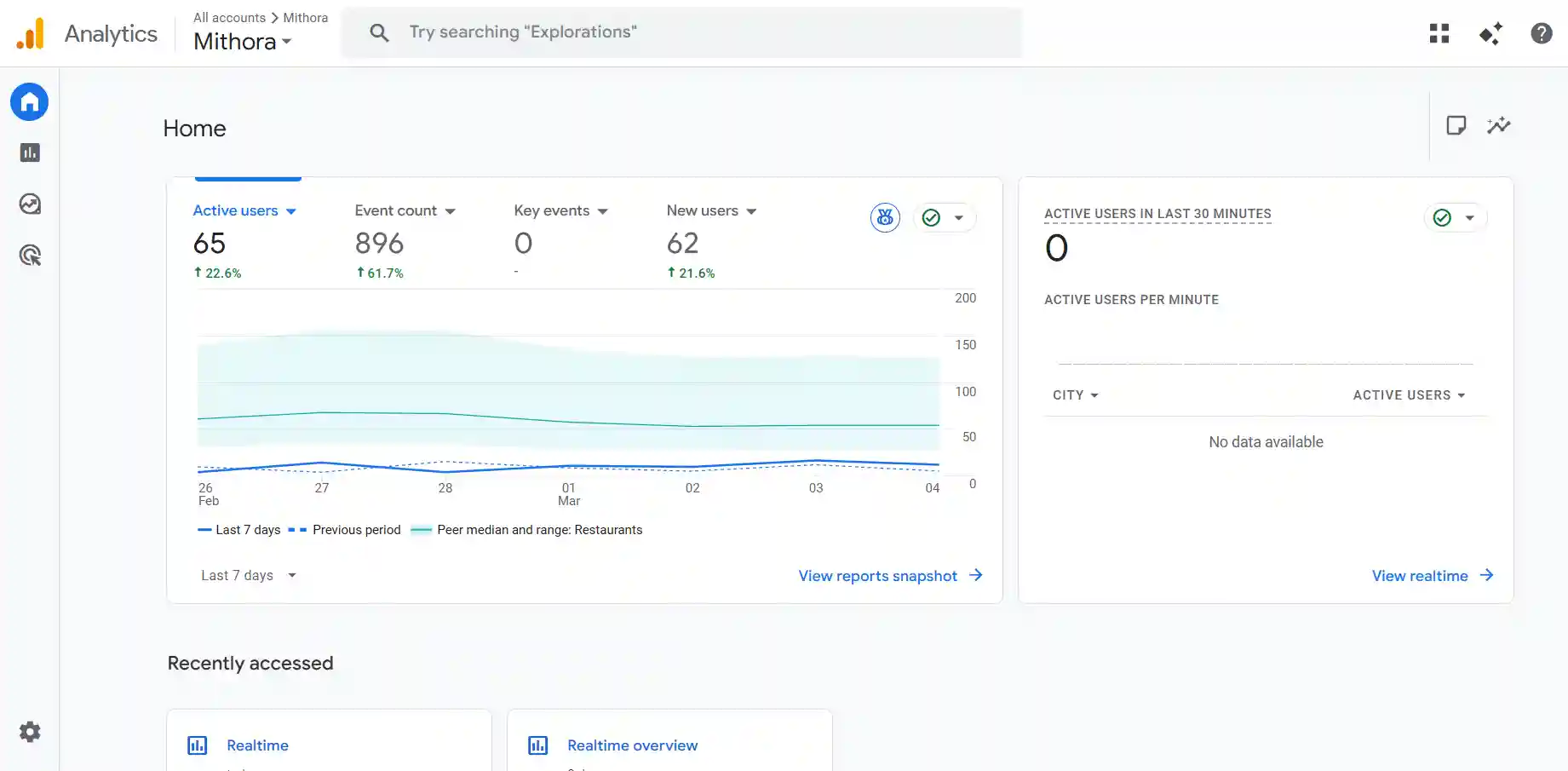
Task: Open Admin settings gear icon
Action: 30,732
